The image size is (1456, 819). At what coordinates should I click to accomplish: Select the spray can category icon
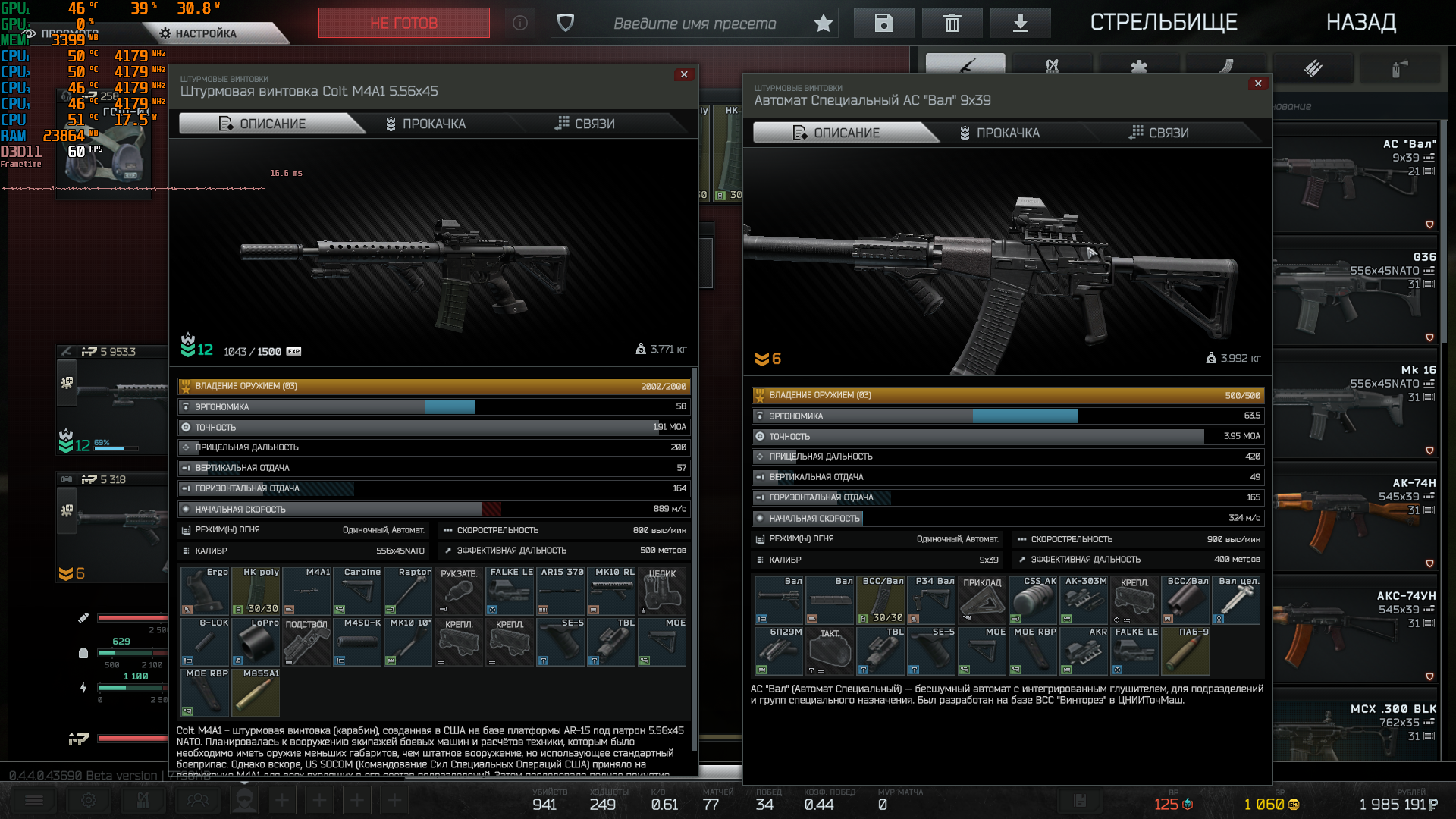1400,68
